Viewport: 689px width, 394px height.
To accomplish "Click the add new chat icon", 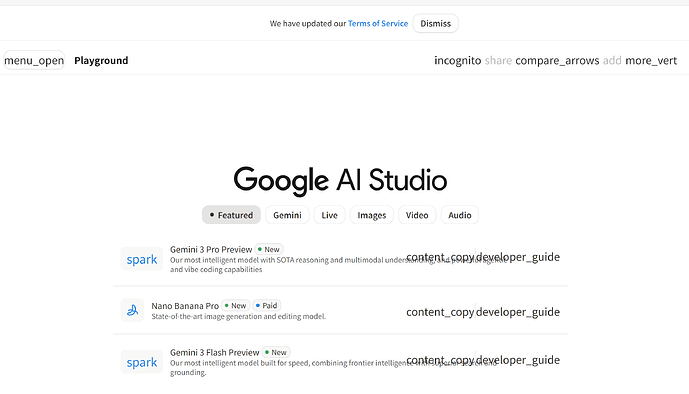I will pos(612,60).
